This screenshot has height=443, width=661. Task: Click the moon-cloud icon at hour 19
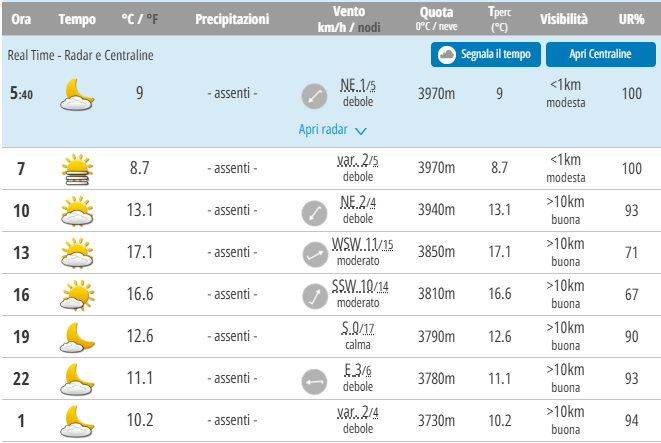[76, 336]
